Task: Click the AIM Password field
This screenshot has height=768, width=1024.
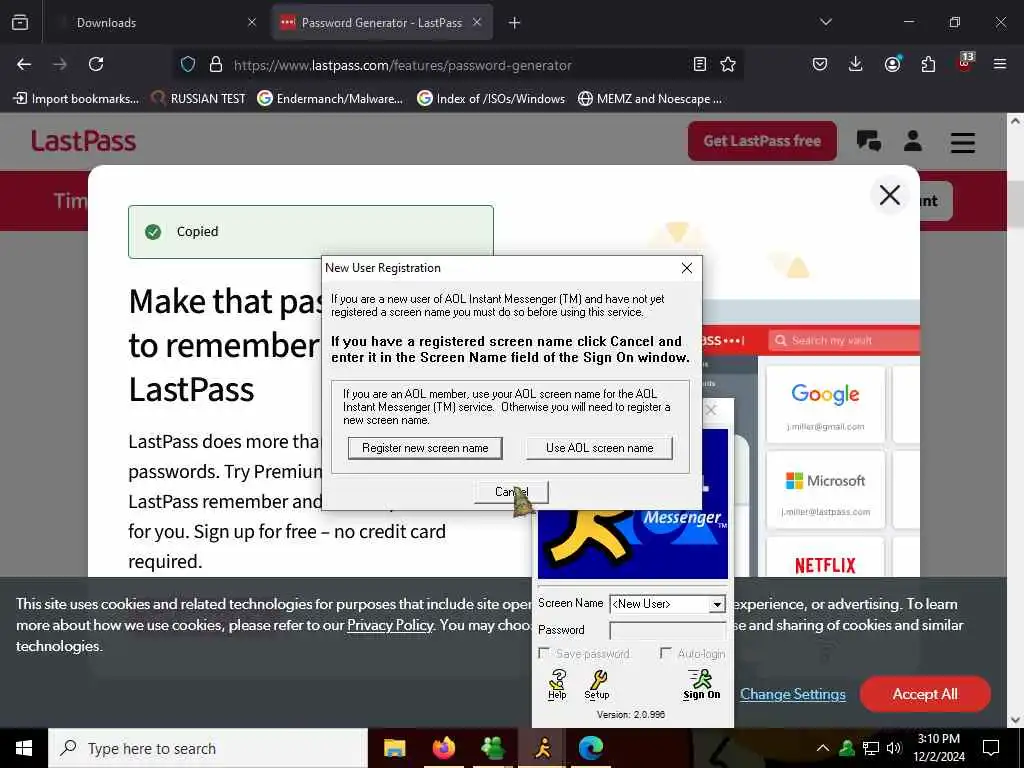Action: point(667,630)
